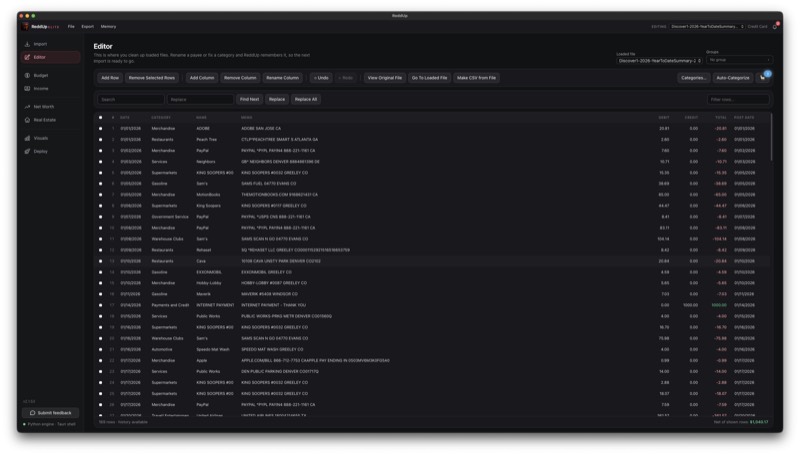800x455 pixels.
Task: Open the File menu
Action: (71, 27)
